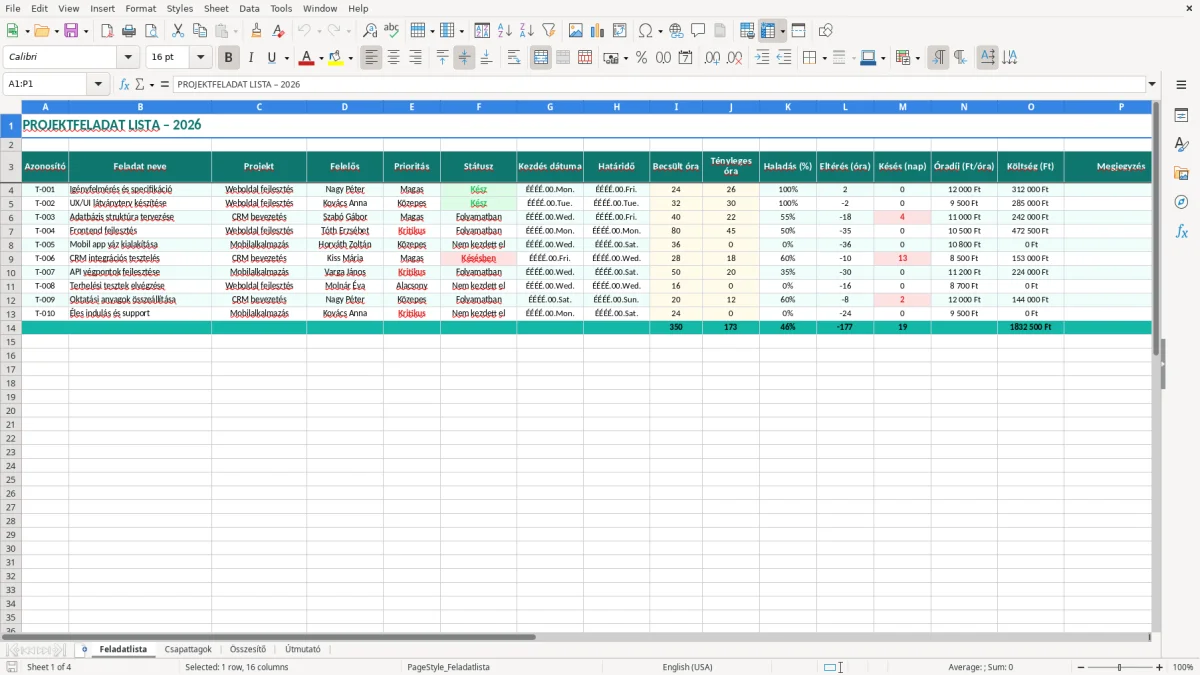Click zoom out minus button
The height and width of the screenshot is (675, 1200).
[1079, 667]
